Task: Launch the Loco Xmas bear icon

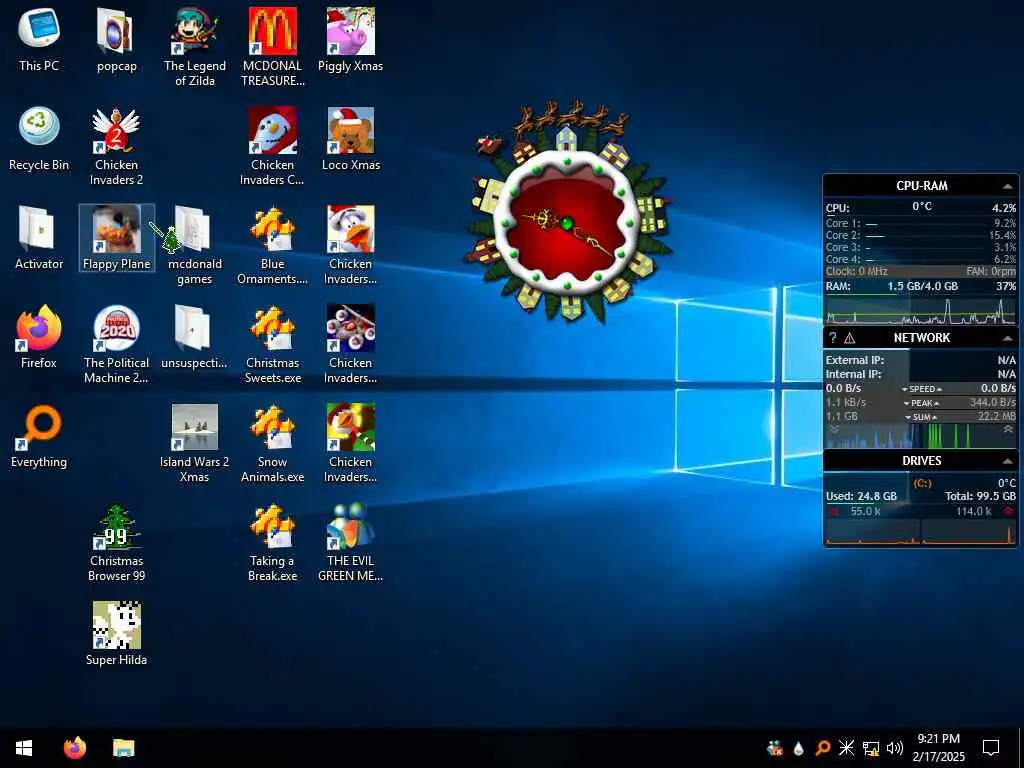Action: point(351,140)
